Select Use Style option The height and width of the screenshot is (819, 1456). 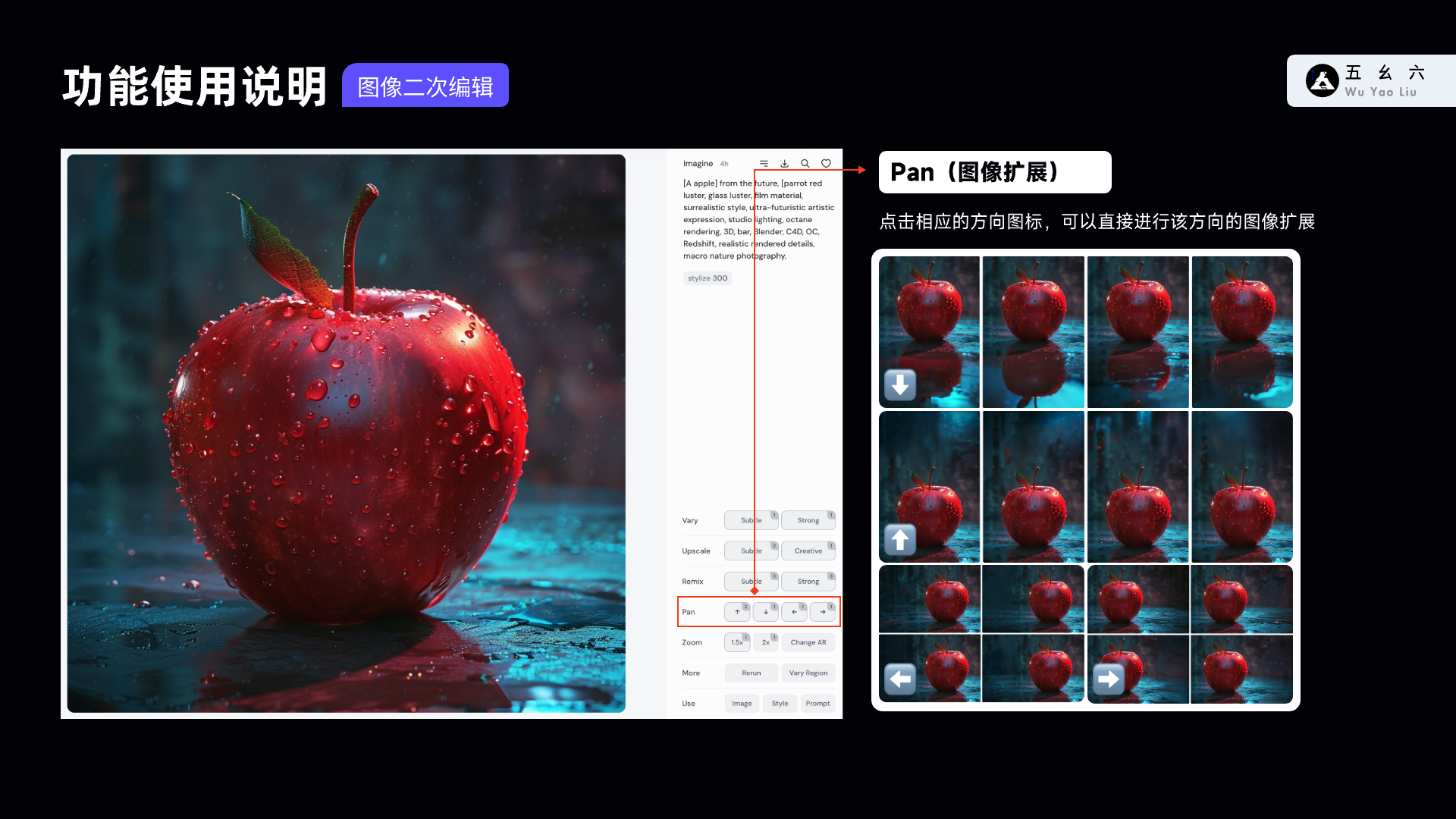tap(780, 704)
